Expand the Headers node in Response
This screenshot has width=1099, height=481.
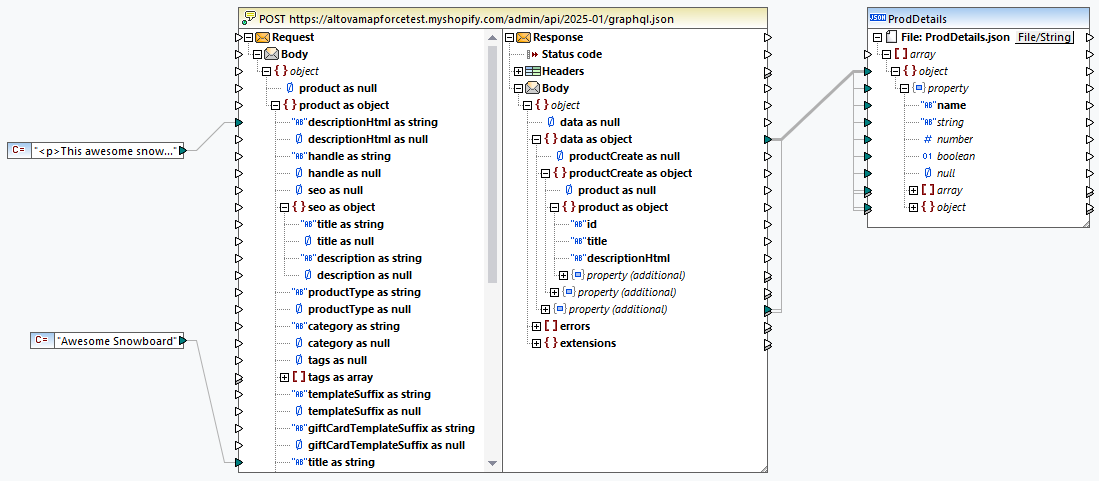click(517, 71)
